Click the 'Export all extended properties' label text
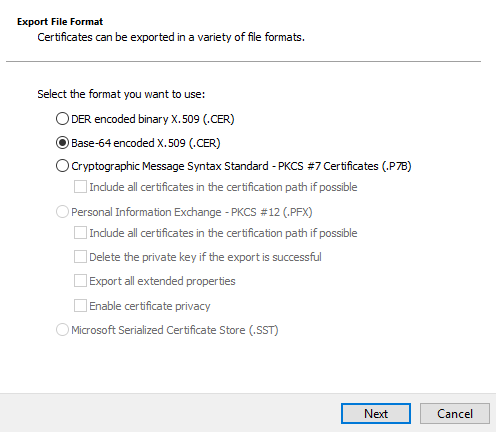 162,281
